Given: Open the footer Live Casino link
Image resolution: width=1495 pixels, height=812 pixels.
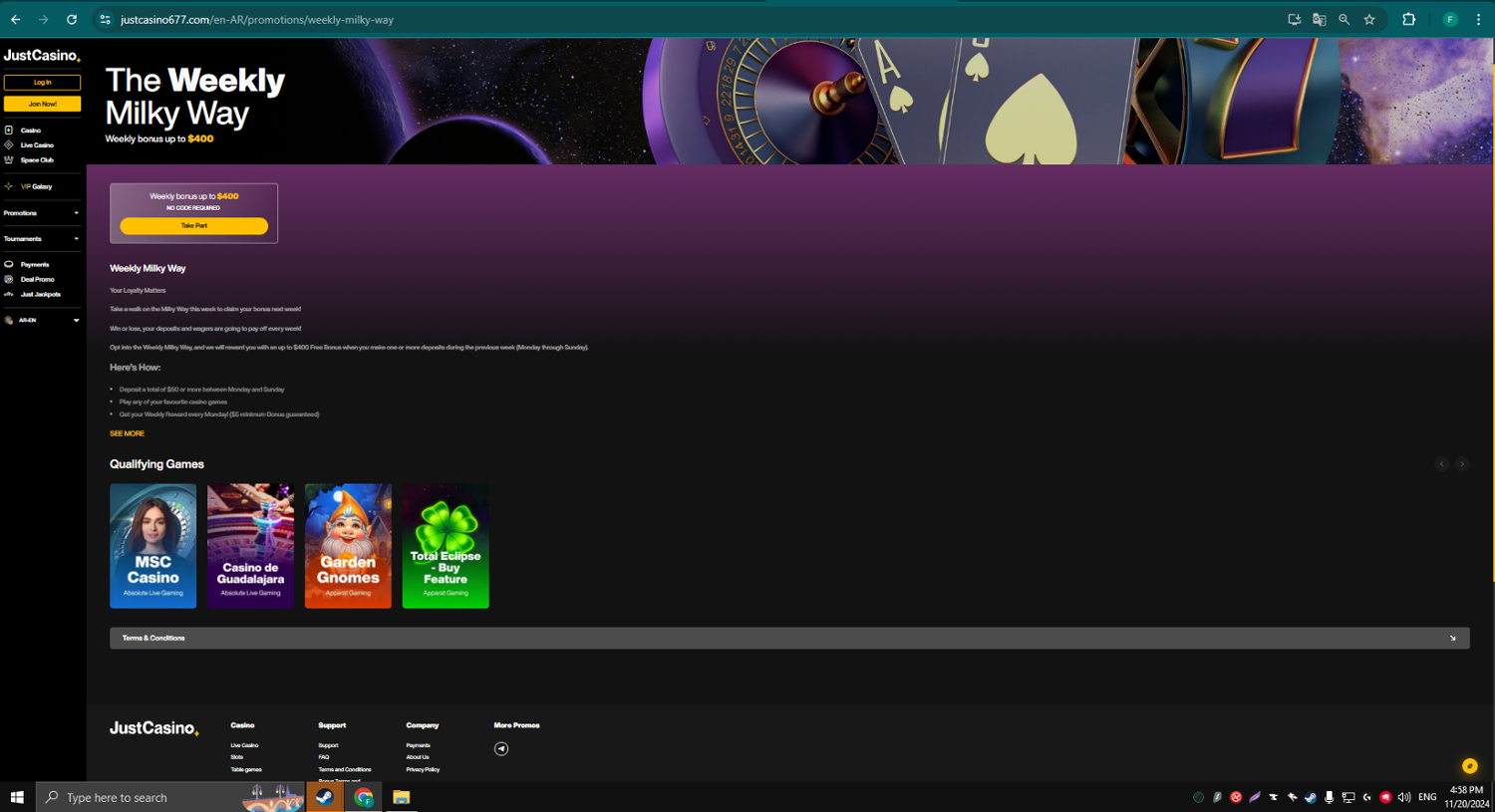Looking at the screenshot, I should pos(244,745).
